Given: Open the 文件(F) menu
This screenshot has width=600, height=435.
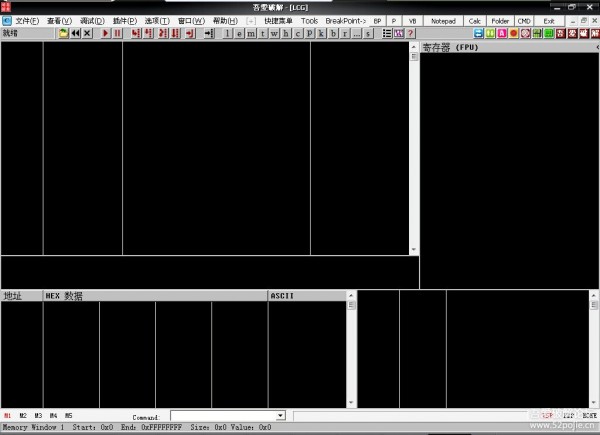Looking at the screenshot, I should tap(27, 20).
